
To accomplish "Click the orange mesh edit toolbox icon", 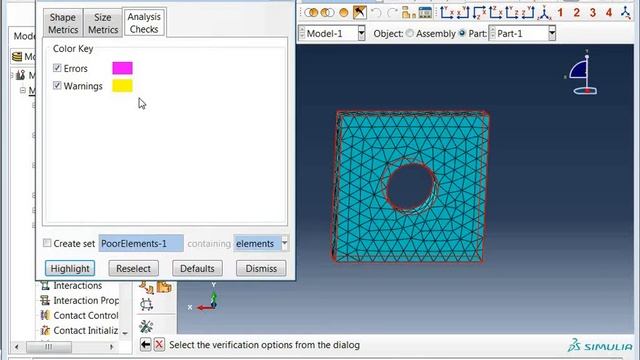I will click(146, 287).
